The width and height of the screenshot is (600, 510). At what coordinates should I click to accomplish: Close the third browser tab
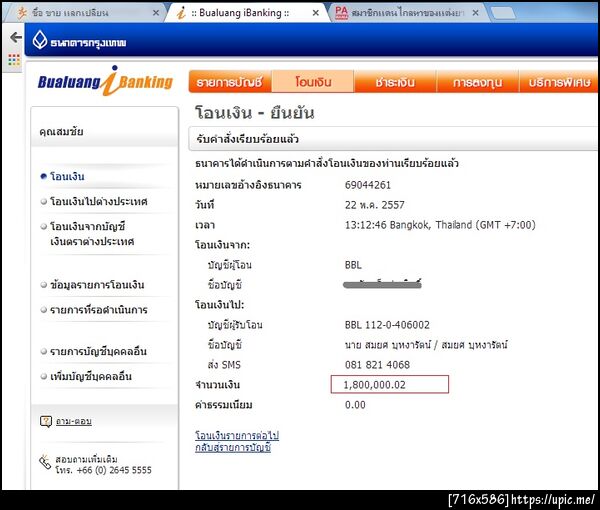pyautogui.click(x=475, y=13)
